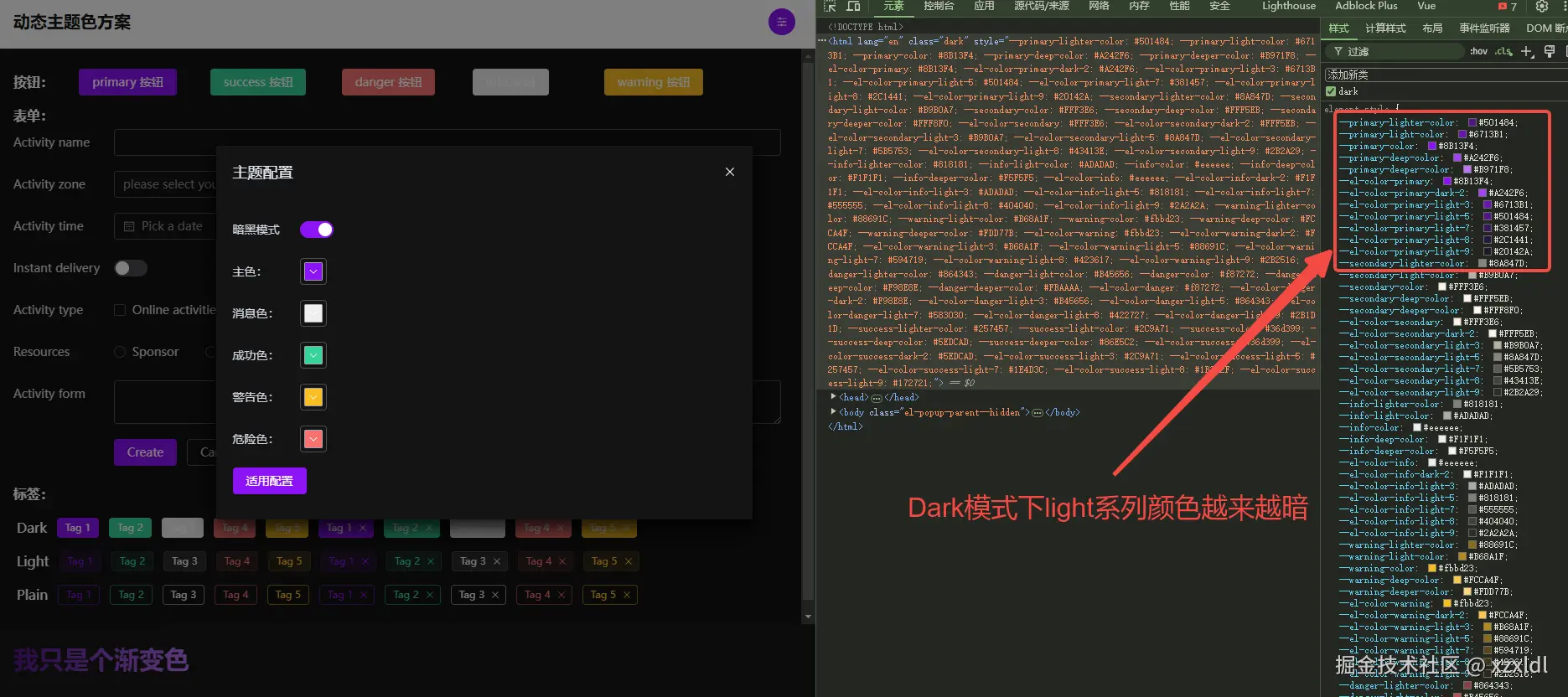This screenshot has height=697, width=1568.
Task: Open the Activity zone select dropdown
Action: pyautogui.click(x=165, y=184)
